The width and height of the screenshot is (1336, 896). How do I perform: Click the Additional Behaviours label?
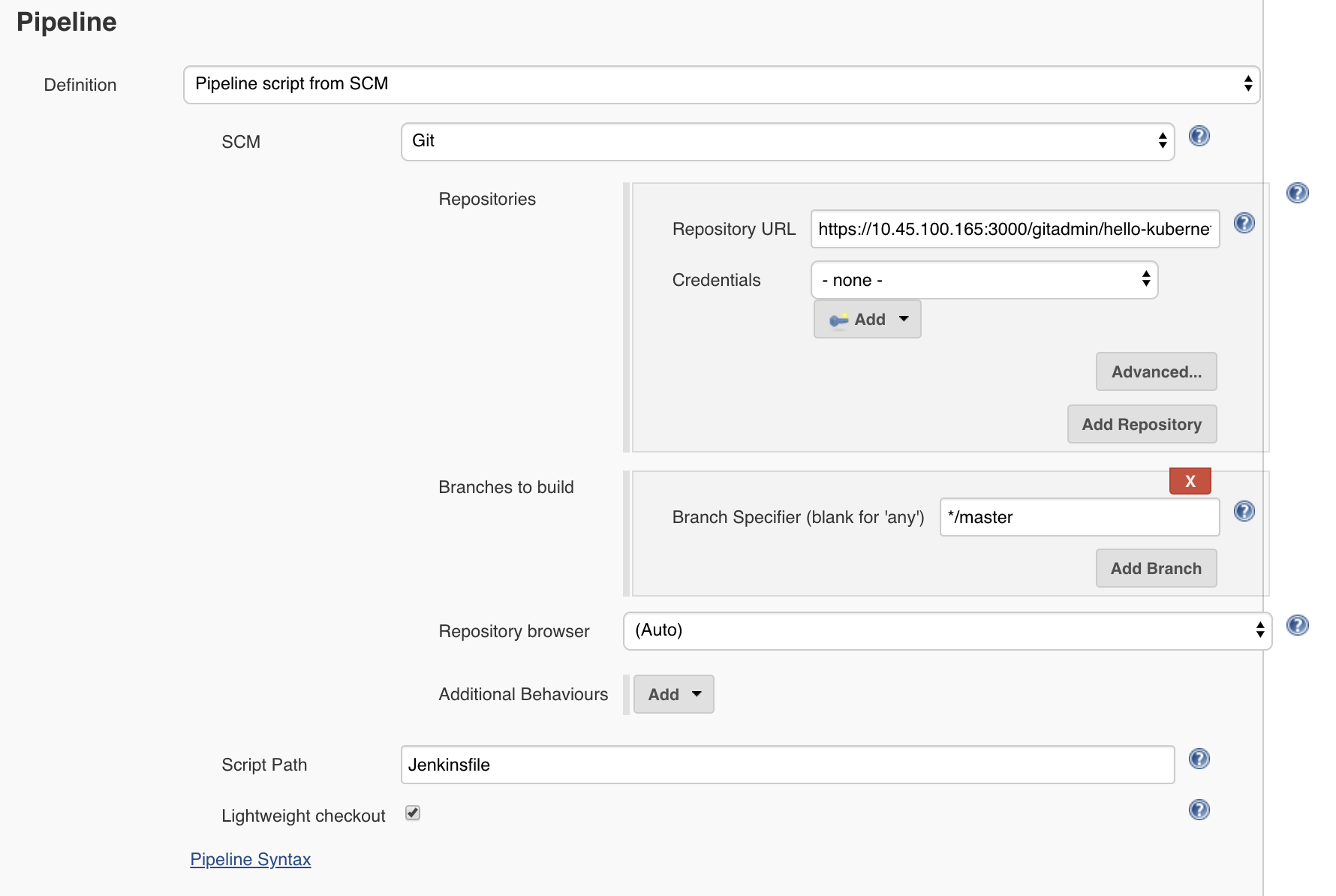(x=523, y=694)
